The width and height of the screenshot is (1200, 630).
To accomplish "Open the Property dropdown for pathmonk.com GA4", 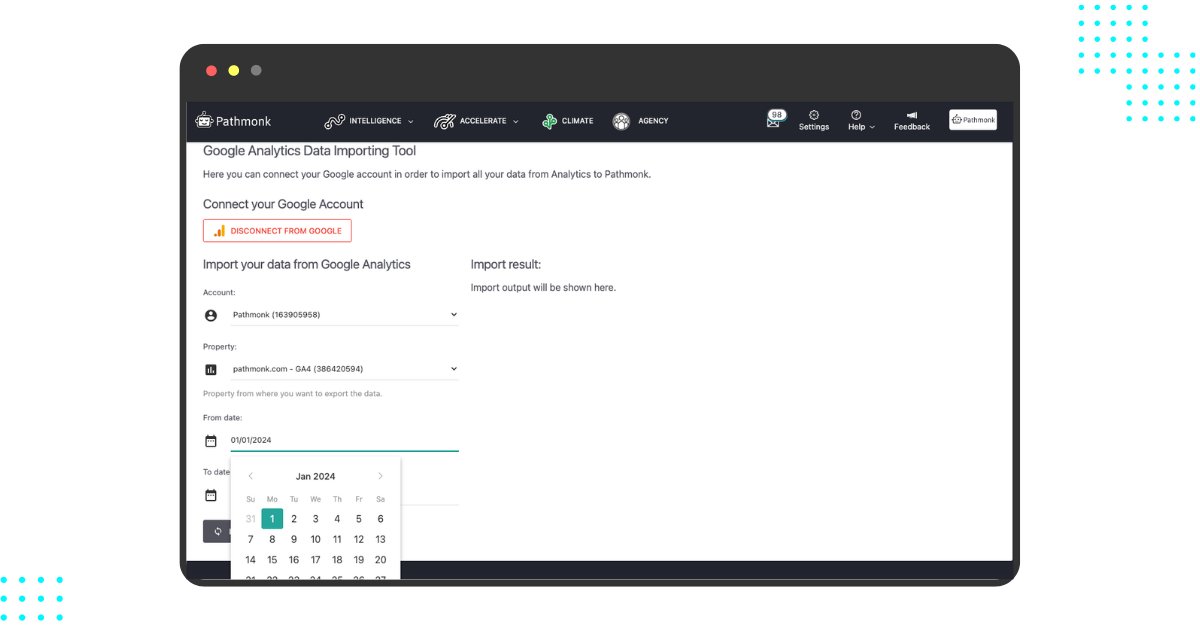I will (x=344, y=368).
